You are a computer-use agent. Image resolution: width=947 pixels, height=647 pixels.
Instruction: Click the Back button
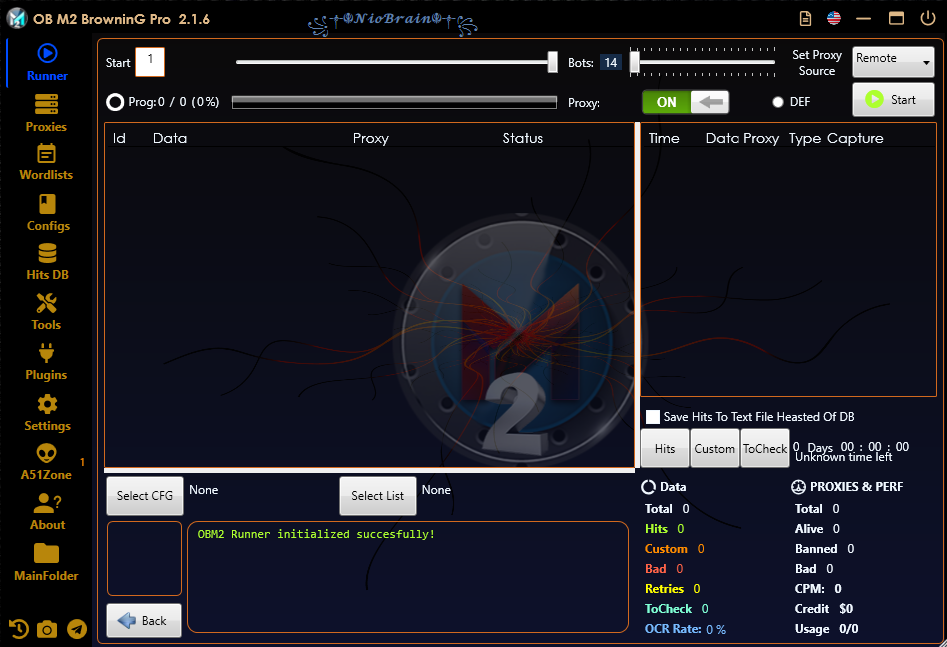[144, 620]
